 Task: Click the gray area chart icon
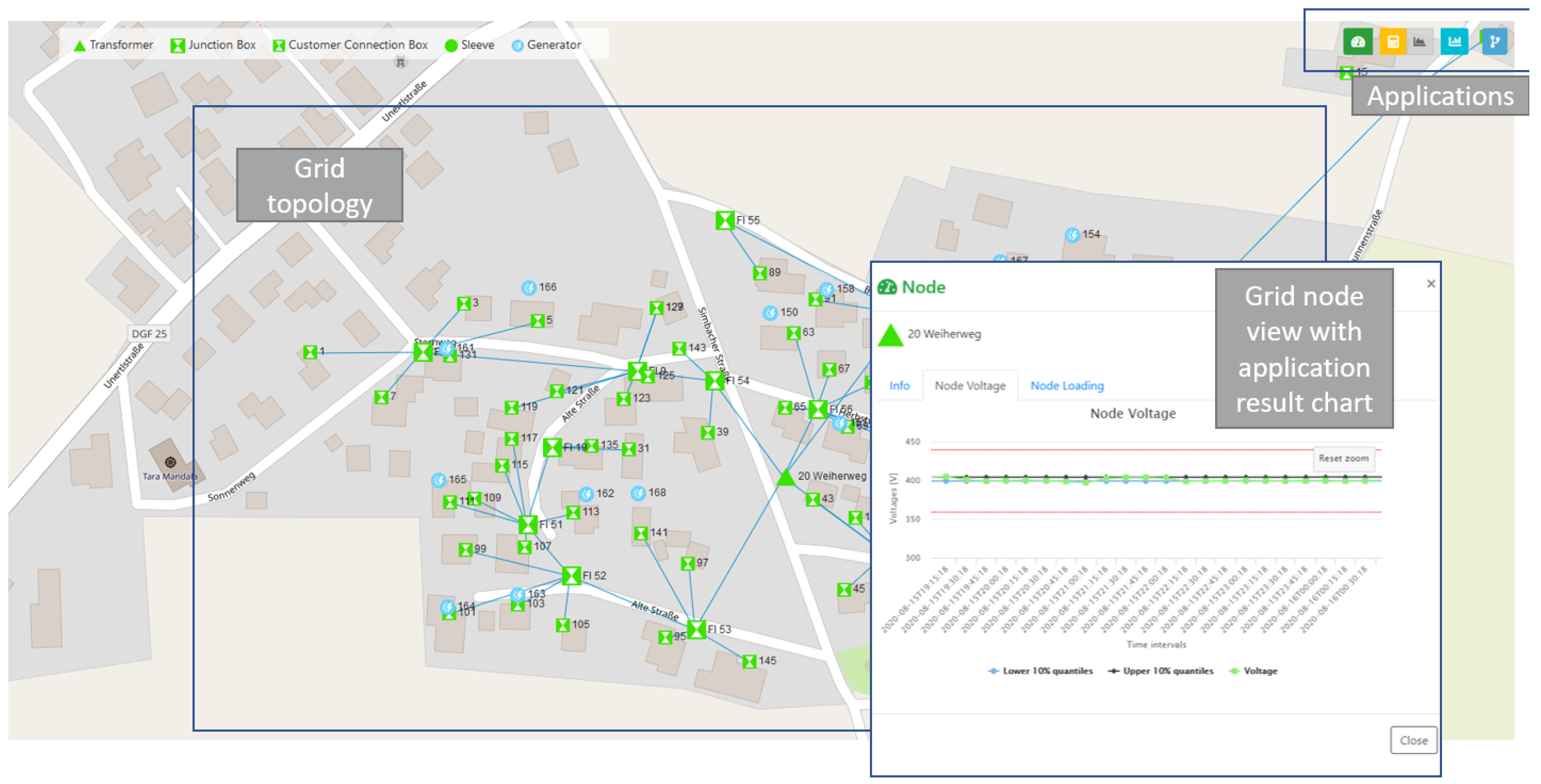point(1419,42)
